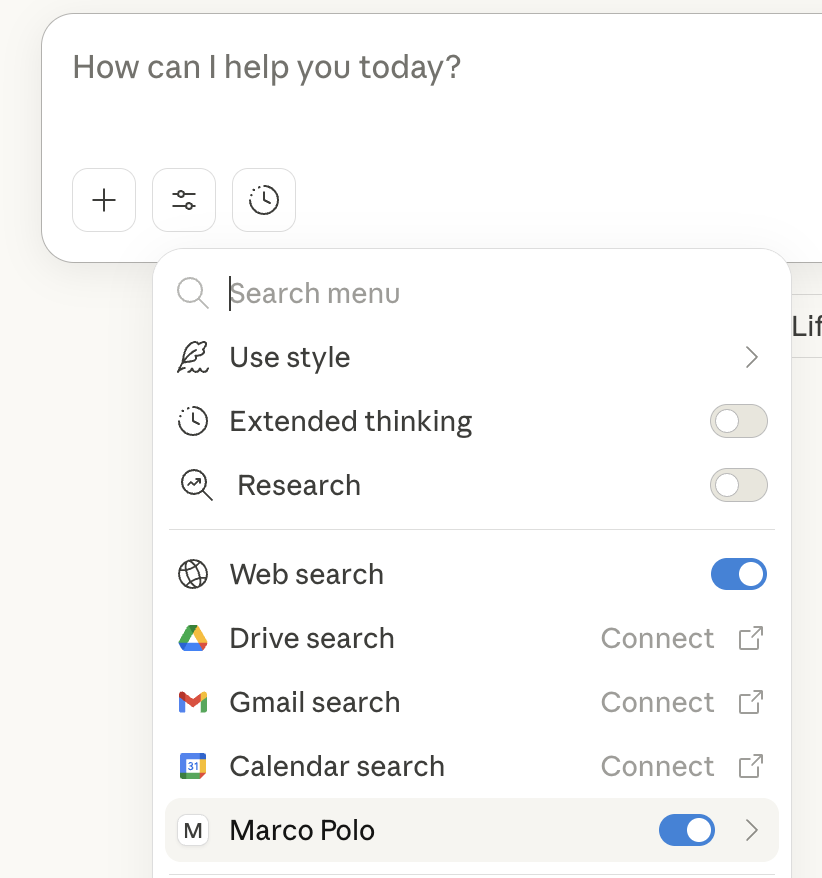This screenshot has width=822, height=878.
Task: Click the external link icon beside Gmail search
Action: pos(750,702)
